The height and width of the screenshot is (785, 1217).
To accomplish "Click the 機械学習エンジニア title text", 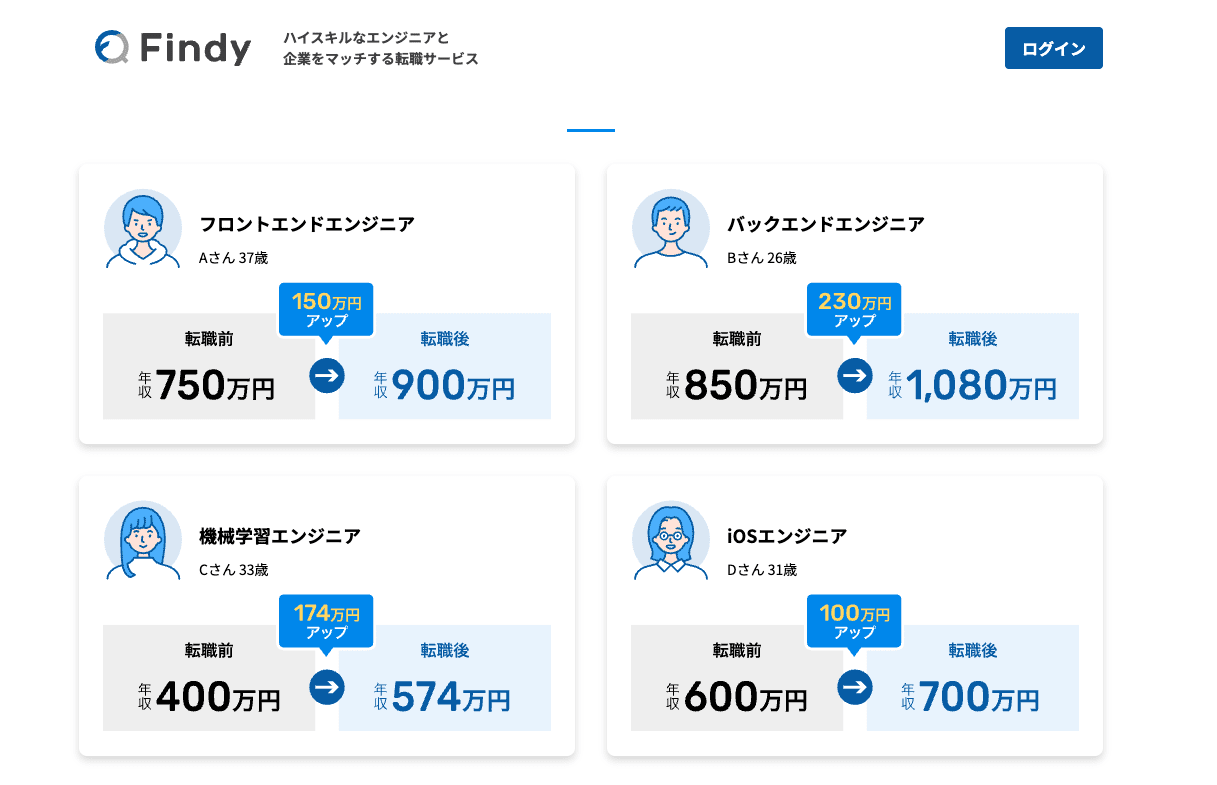I will click(x=280, y=536).
